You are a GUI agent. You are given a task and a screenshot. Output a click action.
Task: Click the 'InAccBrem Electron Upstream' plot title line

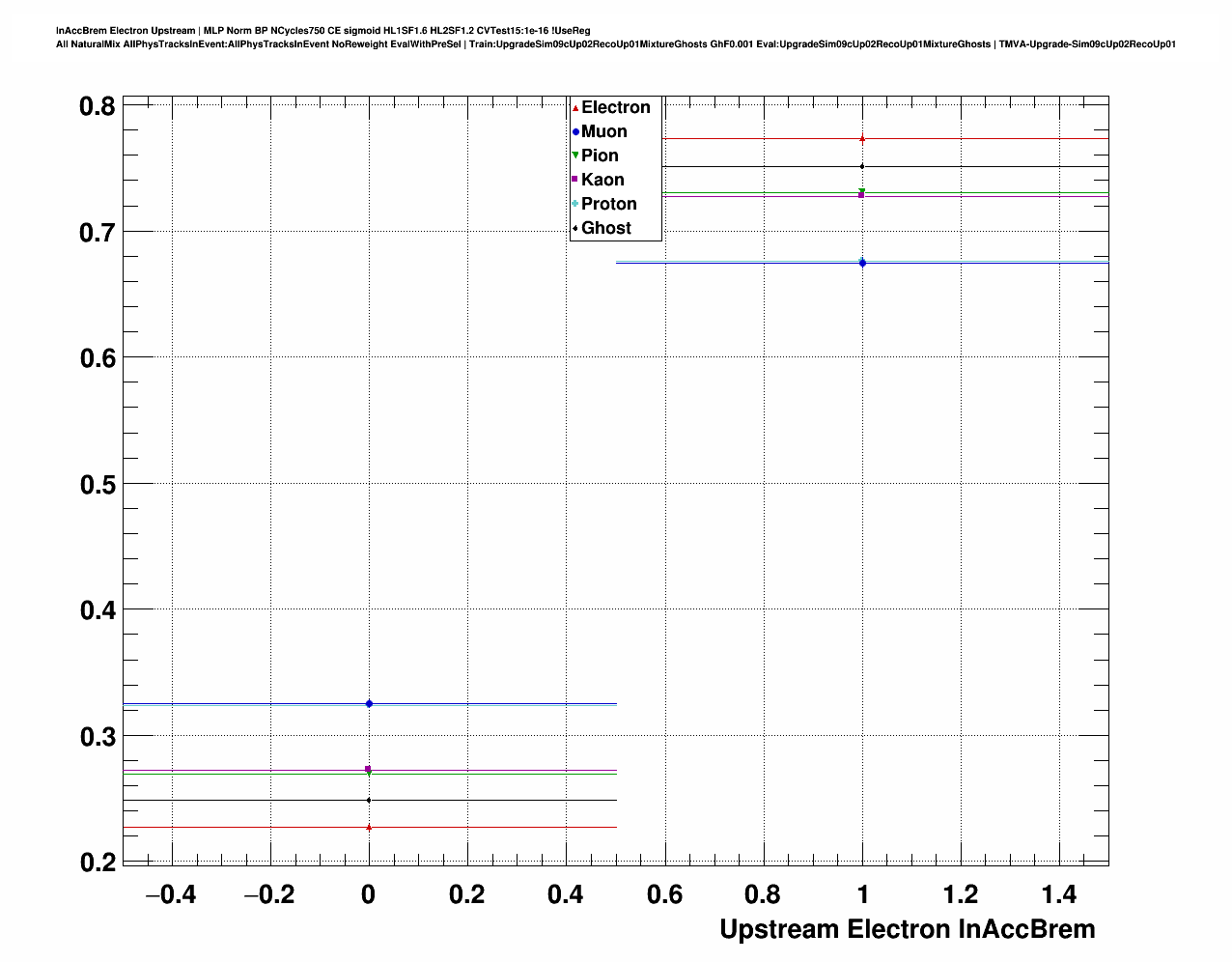323,31
